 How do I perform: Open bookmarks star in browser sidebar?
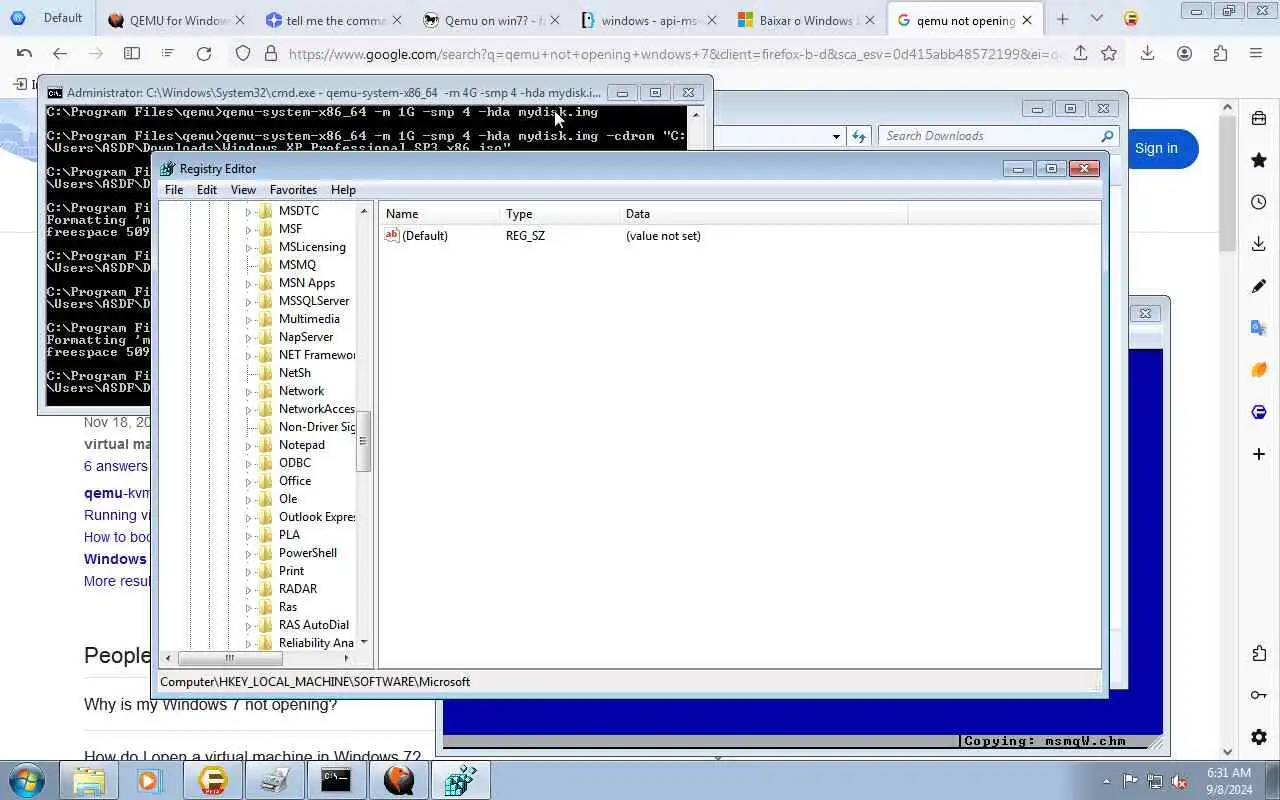tap(1259, 160)
